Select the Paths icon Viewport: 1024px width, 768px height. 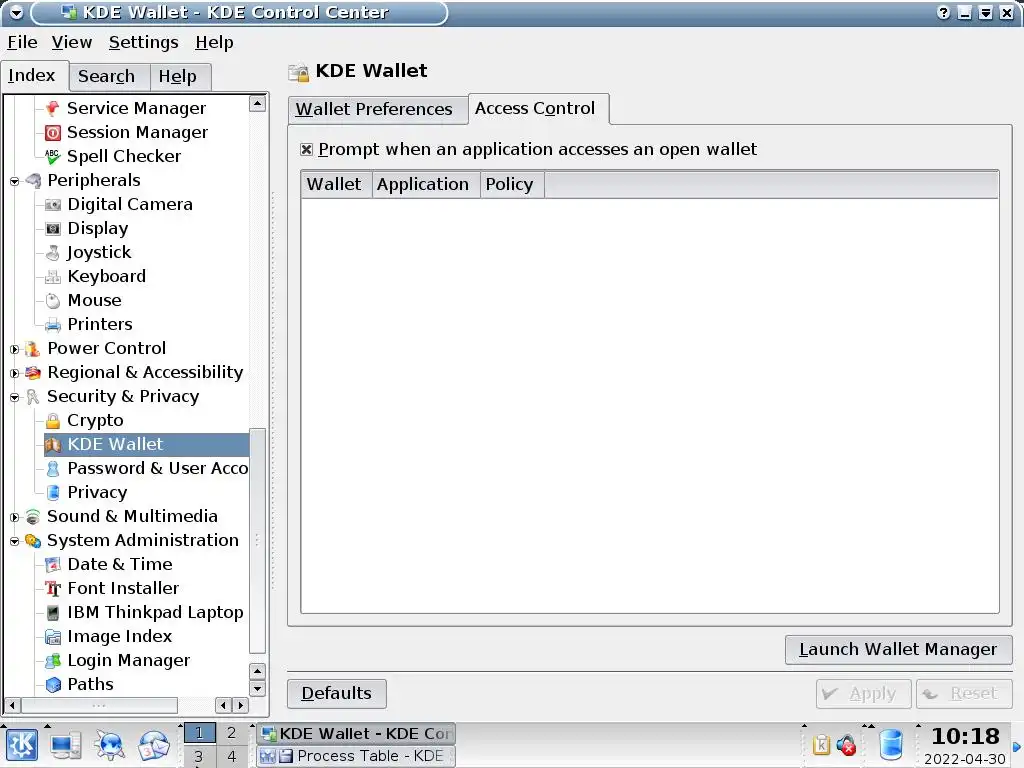pos(53,685)
